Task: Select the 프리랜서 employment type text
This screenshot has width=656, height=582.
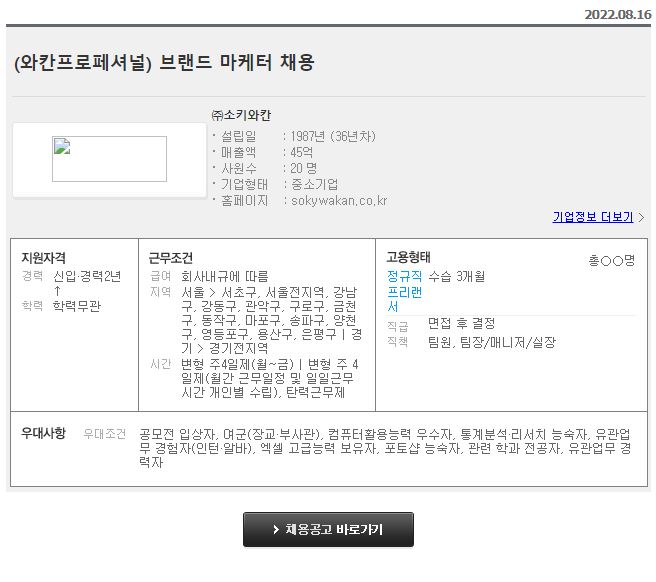Action: click(x=404, y=299)
